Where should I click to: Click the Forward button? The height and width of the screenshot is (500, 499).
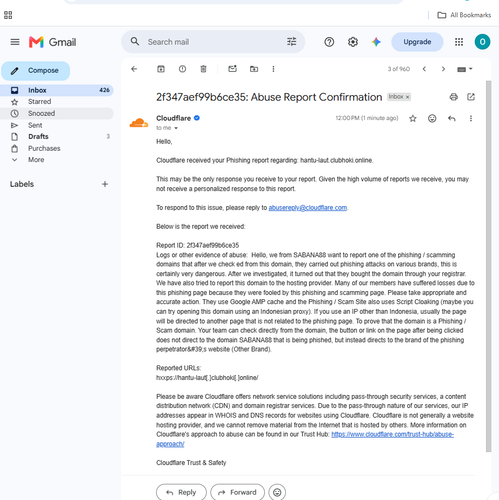point(238,492)
